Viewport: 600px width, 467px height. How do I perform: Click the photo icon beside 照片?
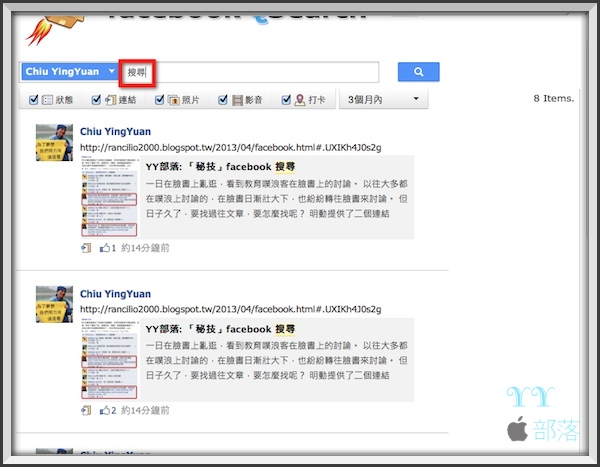(x=174, y=100)
